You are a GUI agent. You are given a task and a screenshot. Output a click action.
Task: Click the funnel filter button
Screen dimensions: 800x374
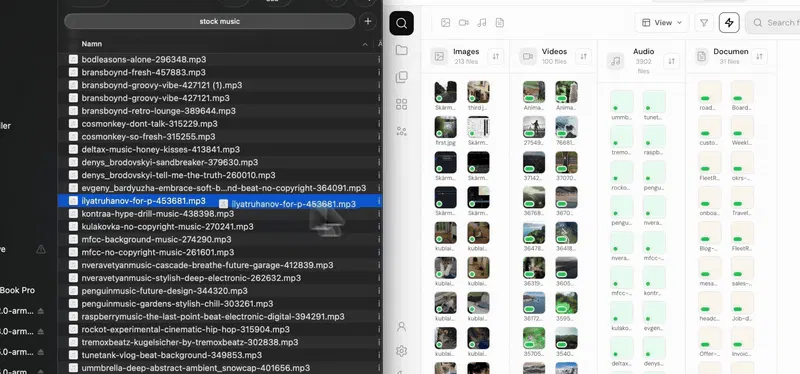click(x=704, y=22)
